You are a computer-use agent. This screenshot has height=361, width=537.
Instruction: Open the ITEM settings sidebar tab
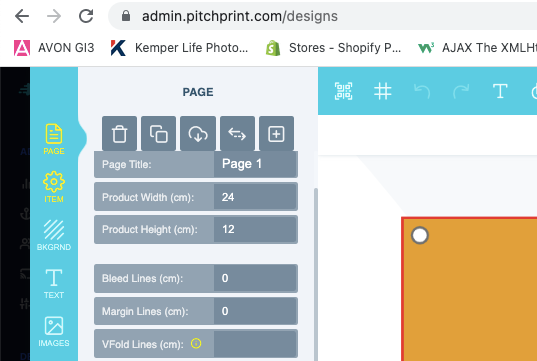coord(54,187)
